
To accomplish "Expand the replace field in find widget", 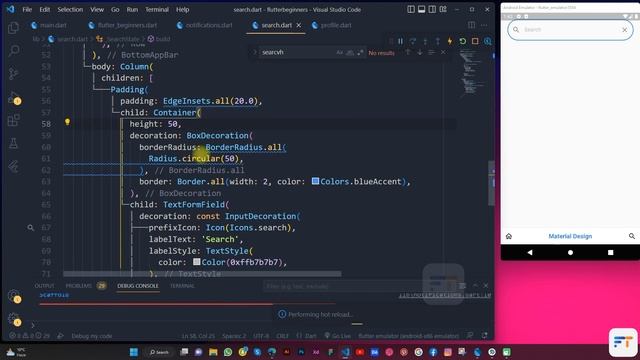I will coord(255,52).
